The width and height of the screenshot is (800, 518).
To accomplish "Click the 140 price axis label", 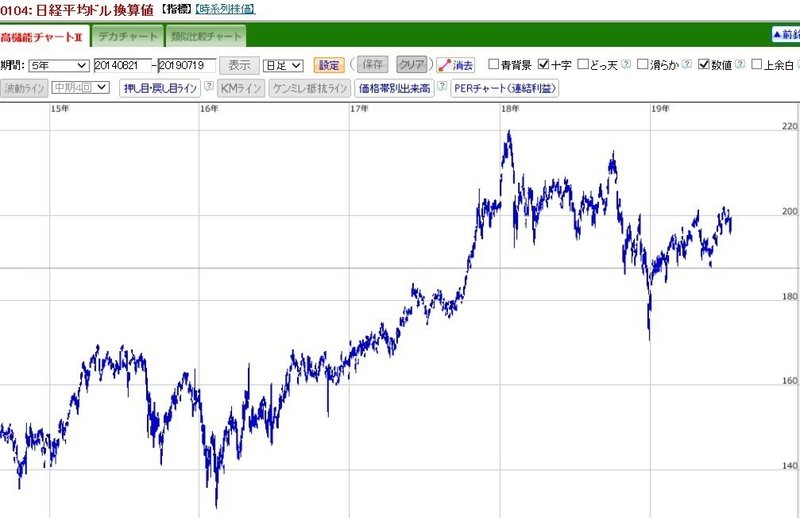I will pyautogui.click(x=790, y=465).
